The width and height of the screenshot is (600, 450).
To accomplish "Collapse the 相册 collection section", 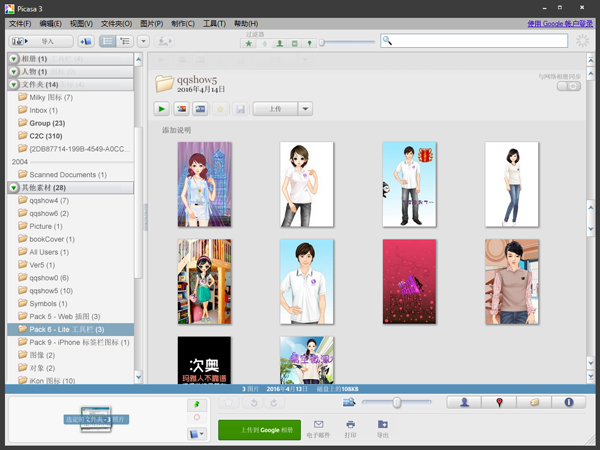I will coord(14,59).
